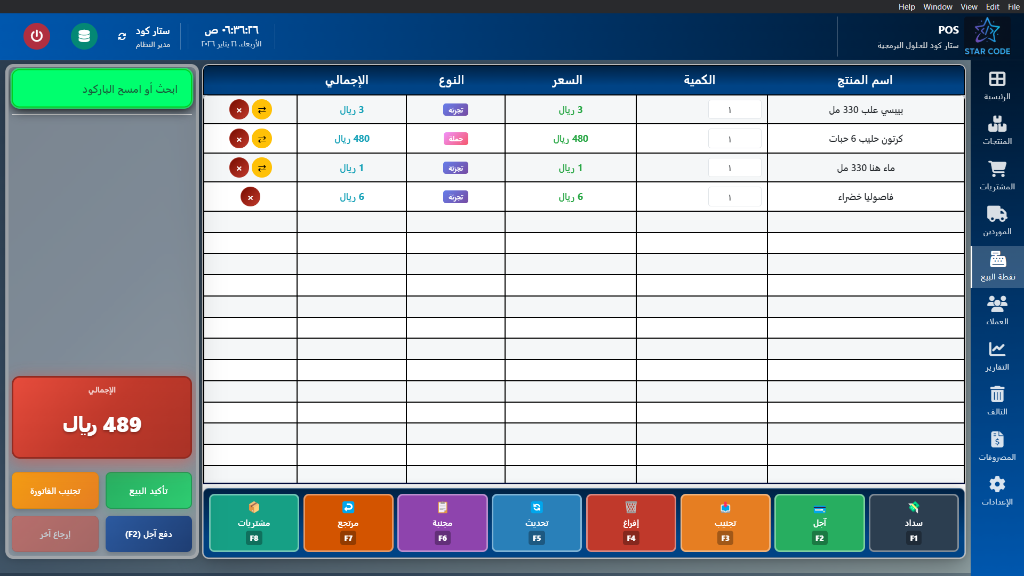
Task: Open the Window menu
Action: click(938, 6)
